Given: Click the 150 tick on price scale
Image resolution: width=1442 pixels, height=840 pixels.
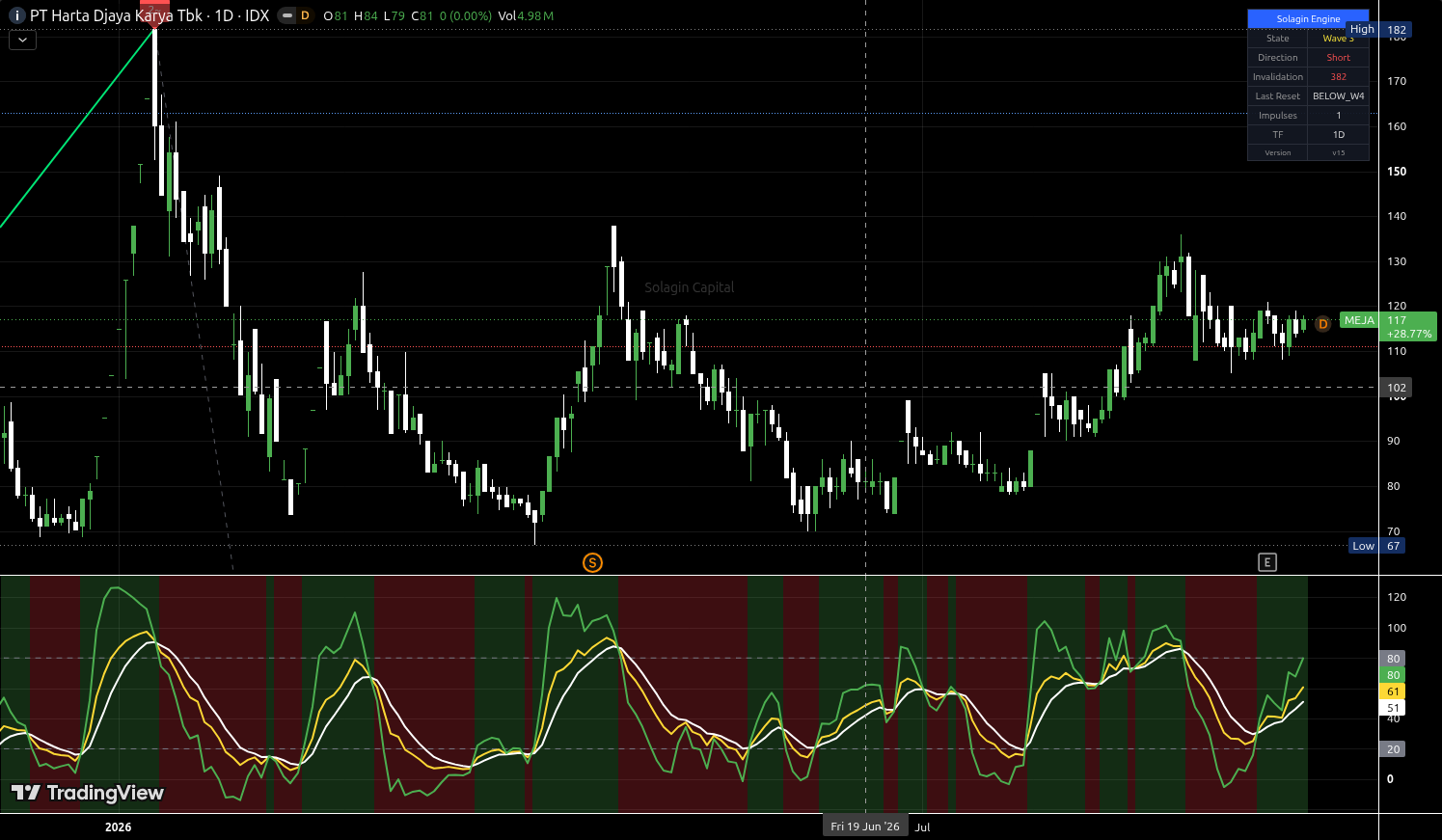Looking at the screenshot, I should point(1397,172).
